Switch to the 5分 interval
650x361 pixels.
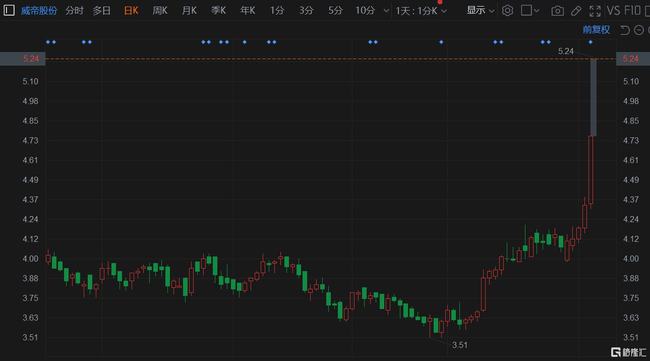[x=335, y=11]
